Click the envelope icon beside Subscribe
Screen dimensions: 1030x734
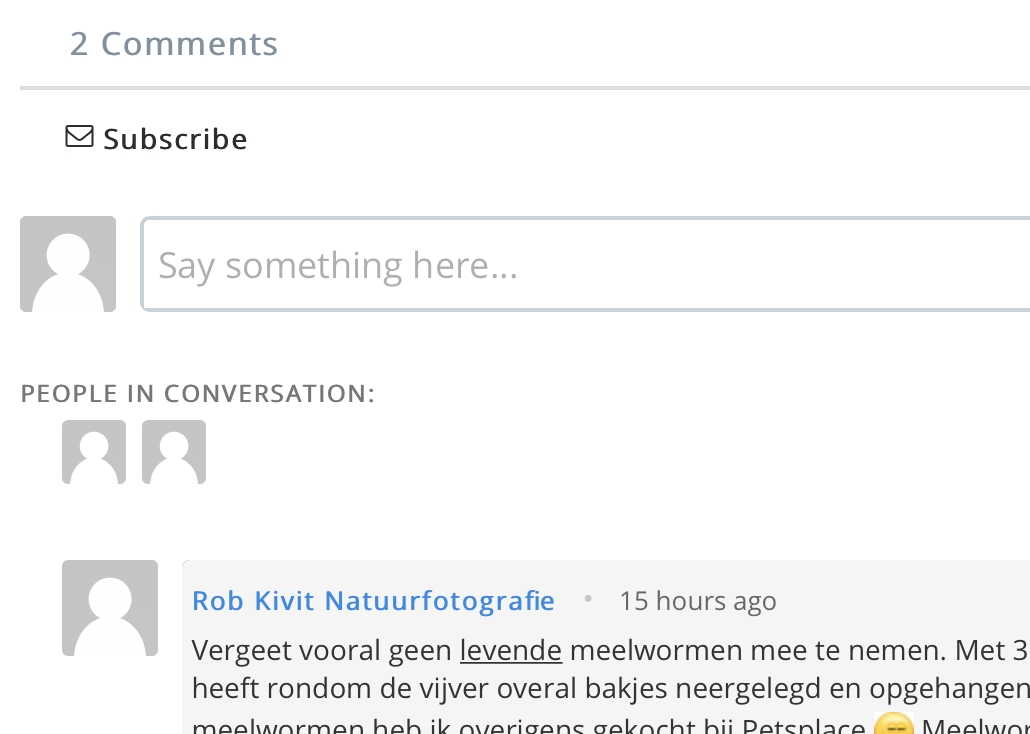pyautogui.click(x=79, y=136)
